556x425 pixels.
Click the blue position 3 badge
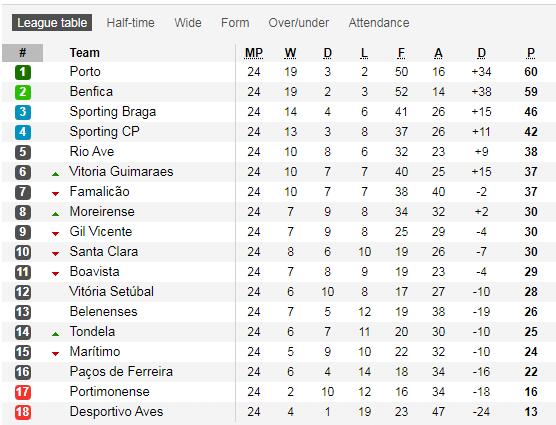click(23, 112)
